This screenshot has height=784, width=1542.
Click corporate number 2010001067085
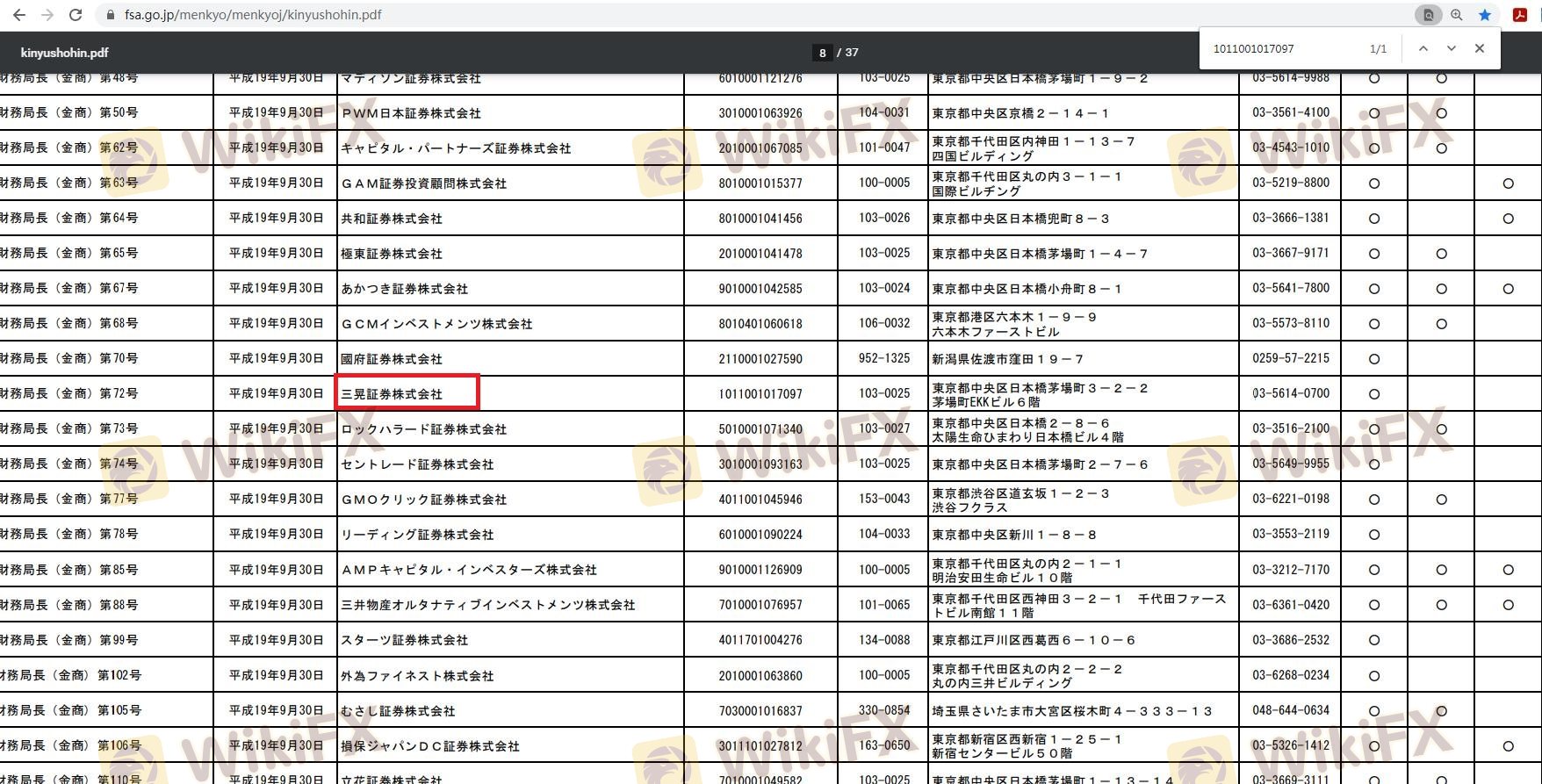pos(760,148)
